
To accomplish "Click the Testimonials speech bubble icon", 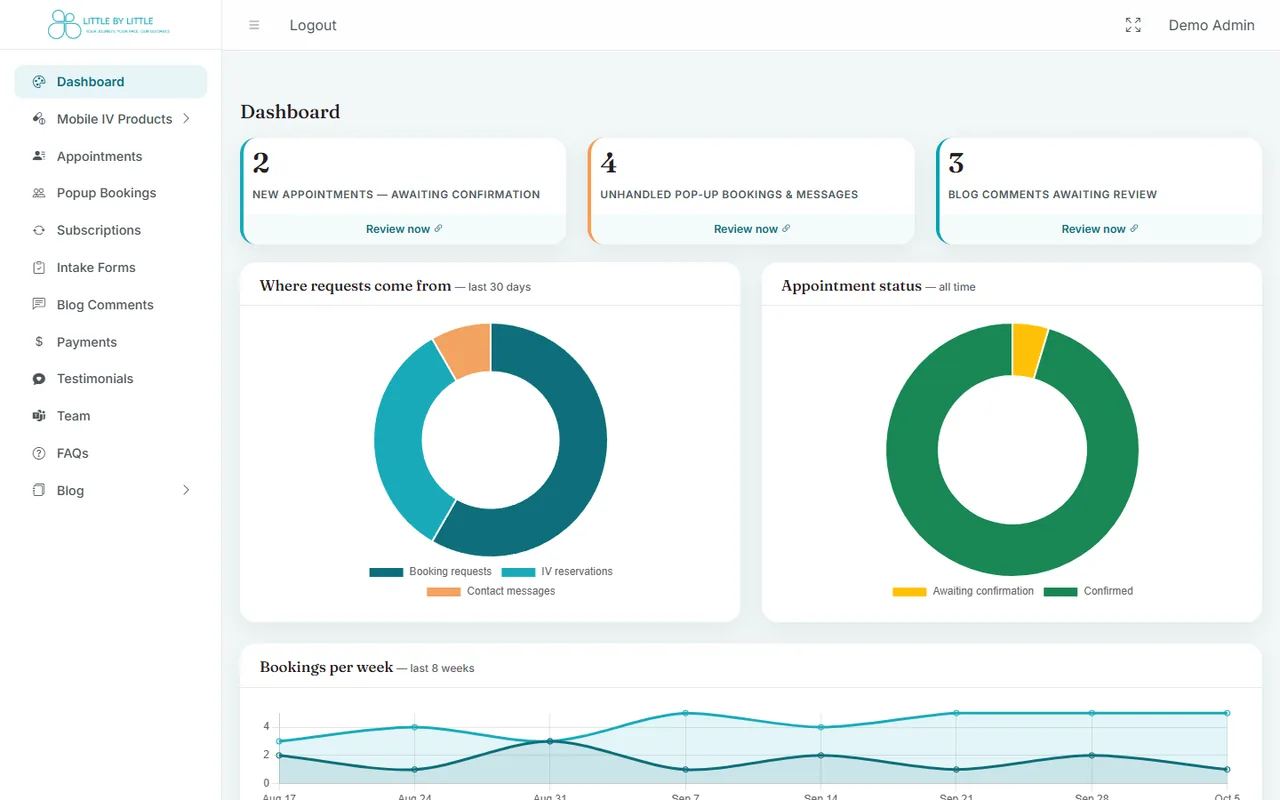I will [x=39, y=379].
